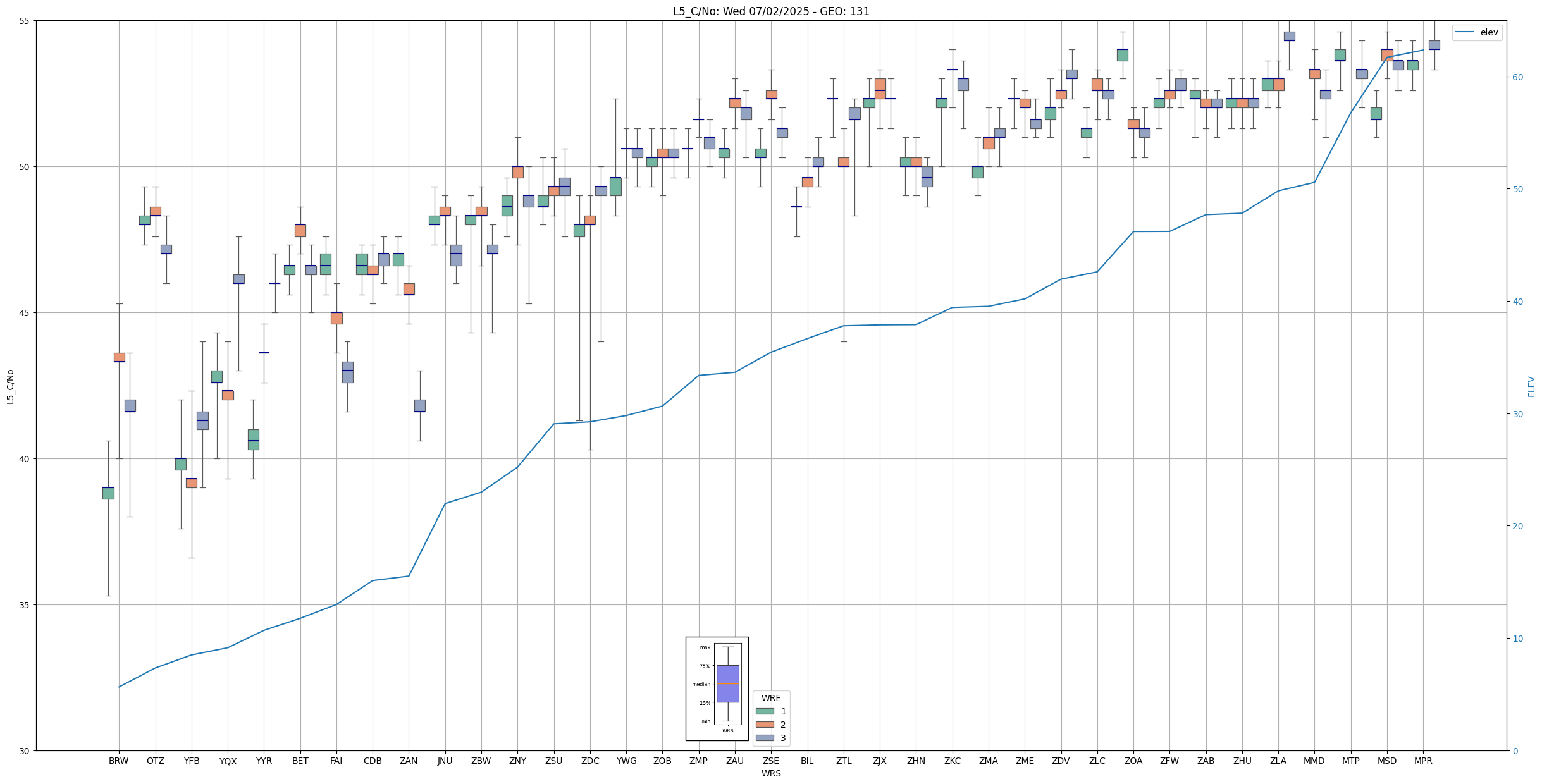Click the WRE legend title
The height and width of the screenshot is (784, 1542).
pos(770,698)
